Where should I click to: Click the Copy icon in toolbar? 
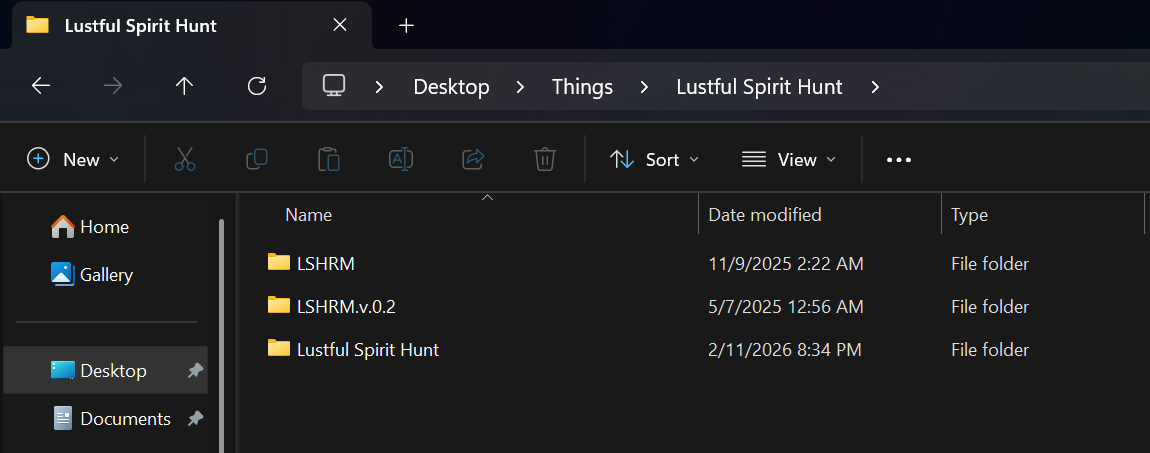(x=257, y=159)
